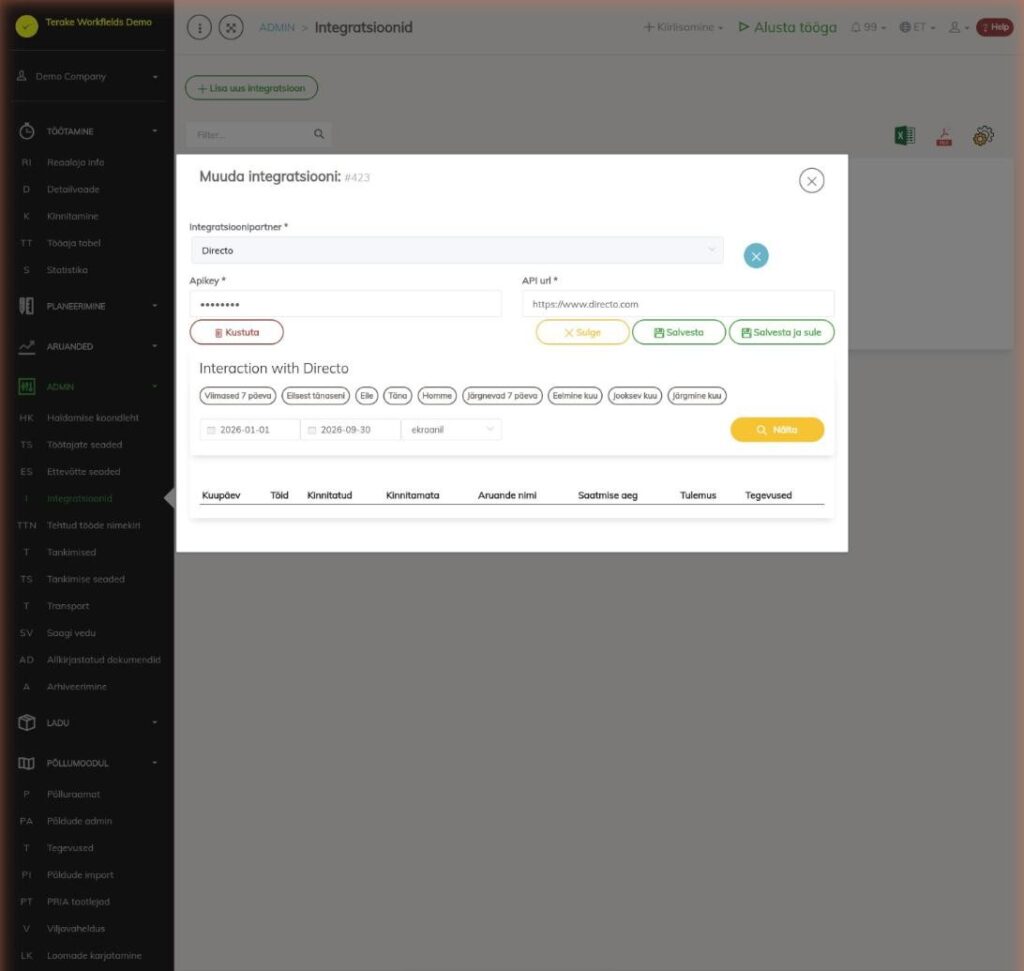Click the blue clear partner X icon
This screenshot has width=1024, height=971.
(x=756, y=256)
